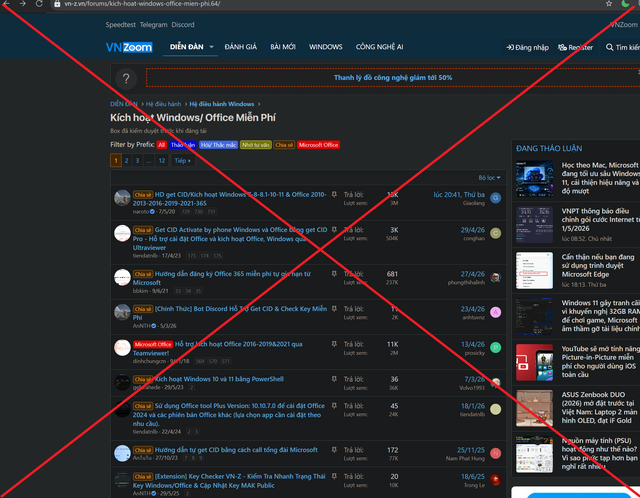Click dinhchungcm avatar on Teamviewer thread
Viewport: 640px width, 498px height.
pyautogui.click(x=122, y=348)
